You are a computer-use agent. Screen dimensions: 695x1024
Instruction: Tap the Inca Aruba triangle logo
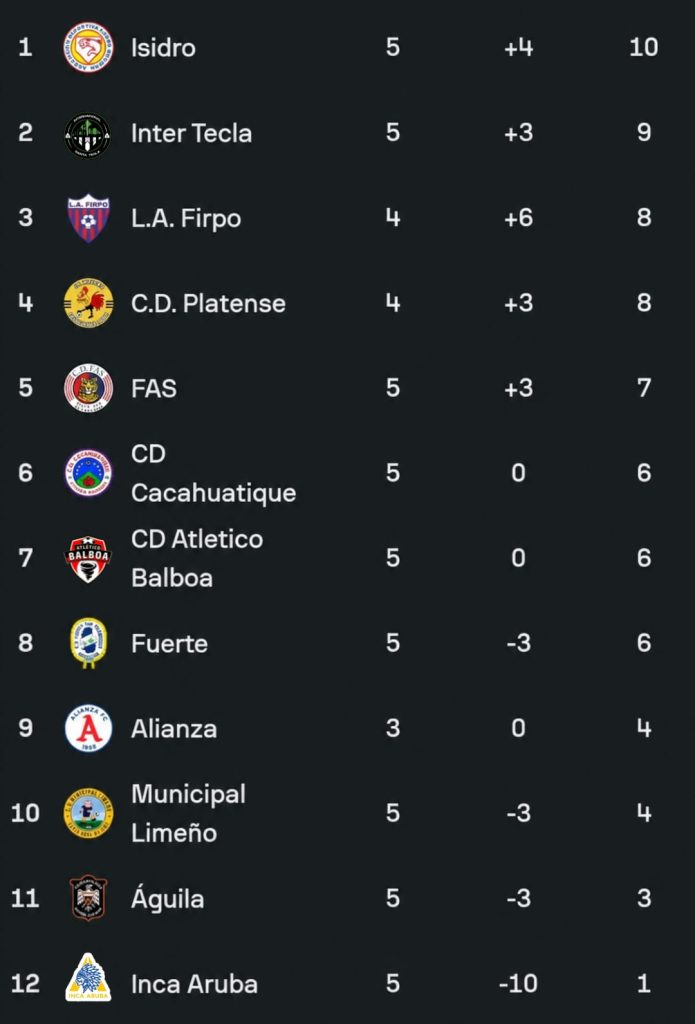(88, 978)
